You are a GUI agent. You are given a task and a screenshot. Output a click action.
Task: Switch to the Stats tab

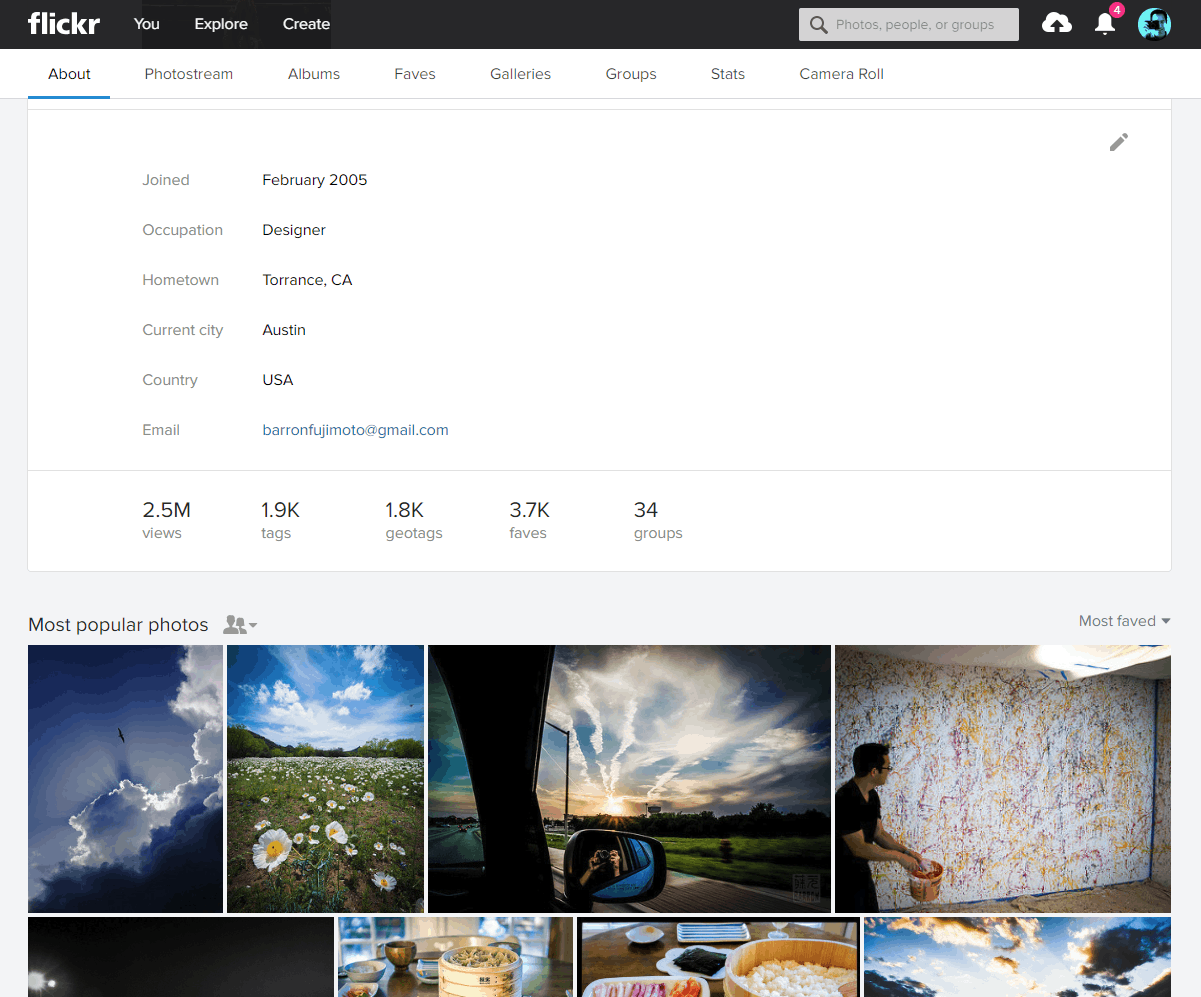coord(728,74)
